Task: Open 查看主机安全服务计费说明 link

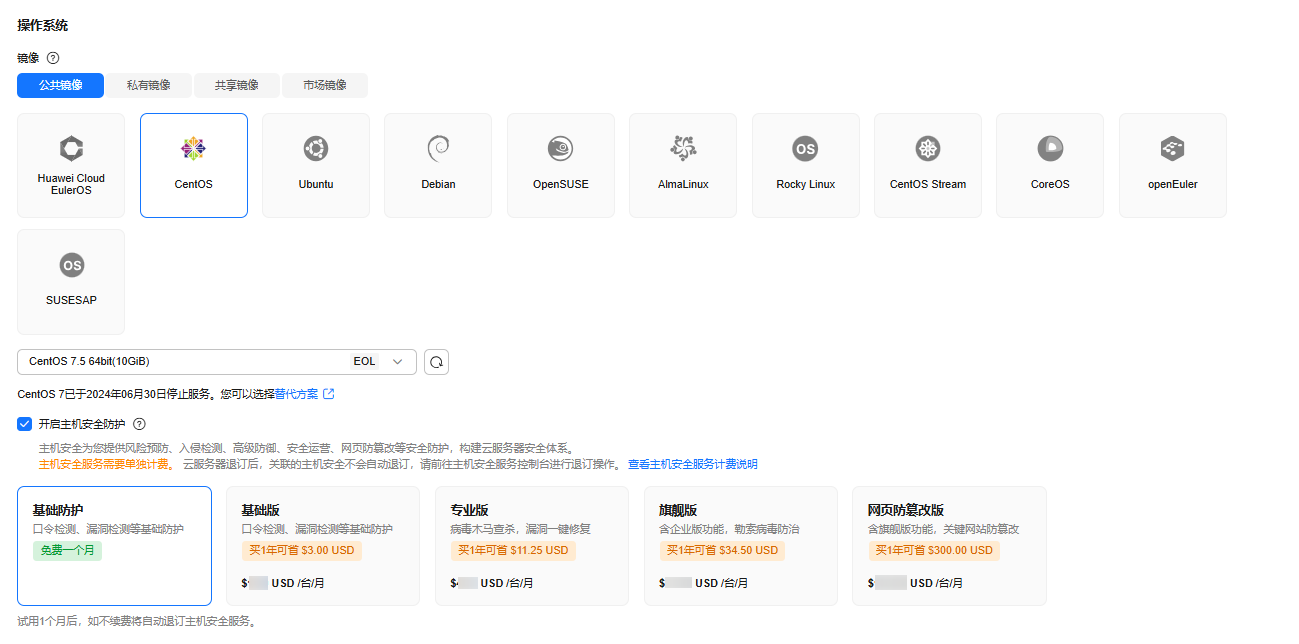Action: tap(692, 464)
